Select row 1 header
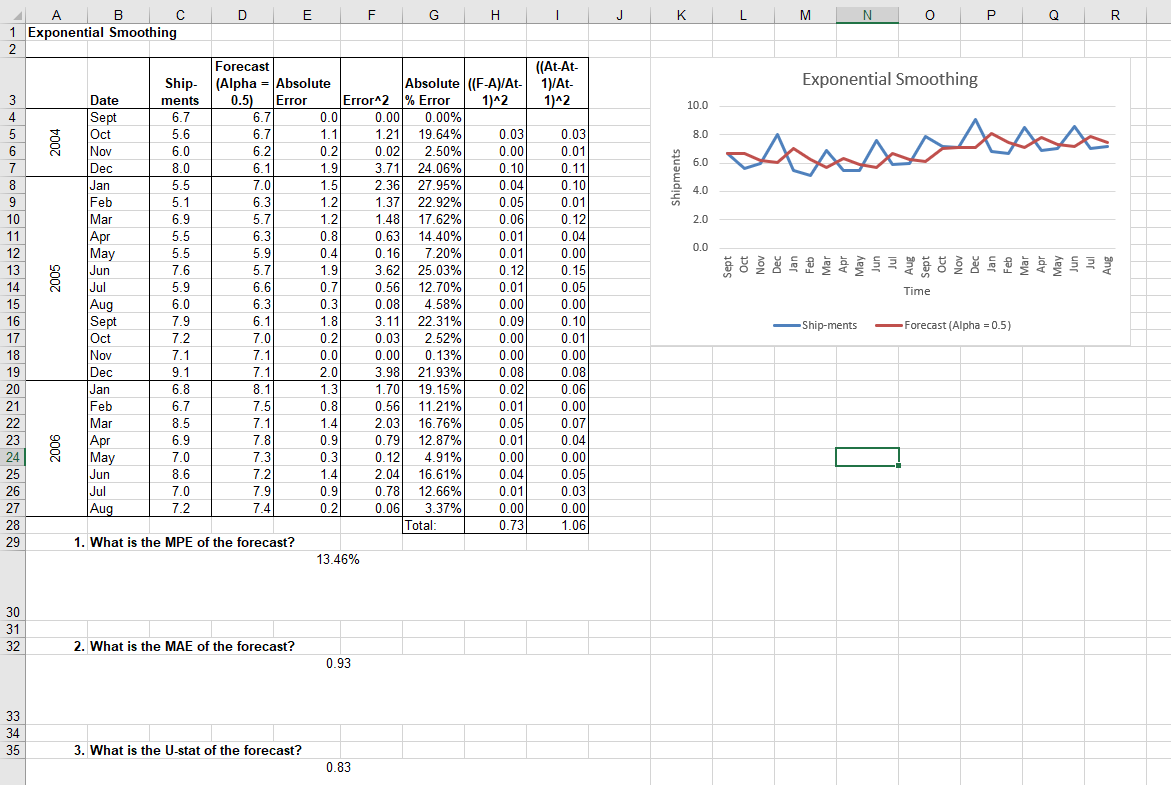Viewport: 1171px width, 785px height. (x=13, y=32)
